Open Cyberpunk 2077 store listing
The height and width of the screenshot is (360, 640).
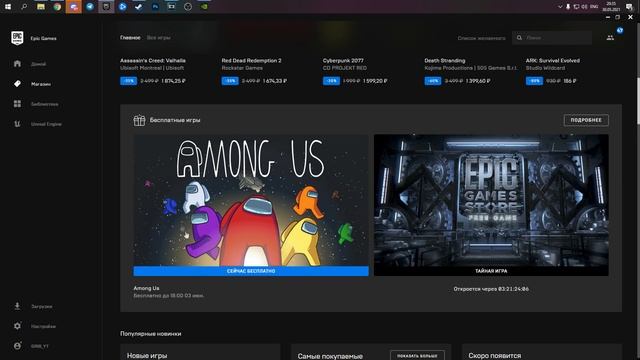[343, 60]
